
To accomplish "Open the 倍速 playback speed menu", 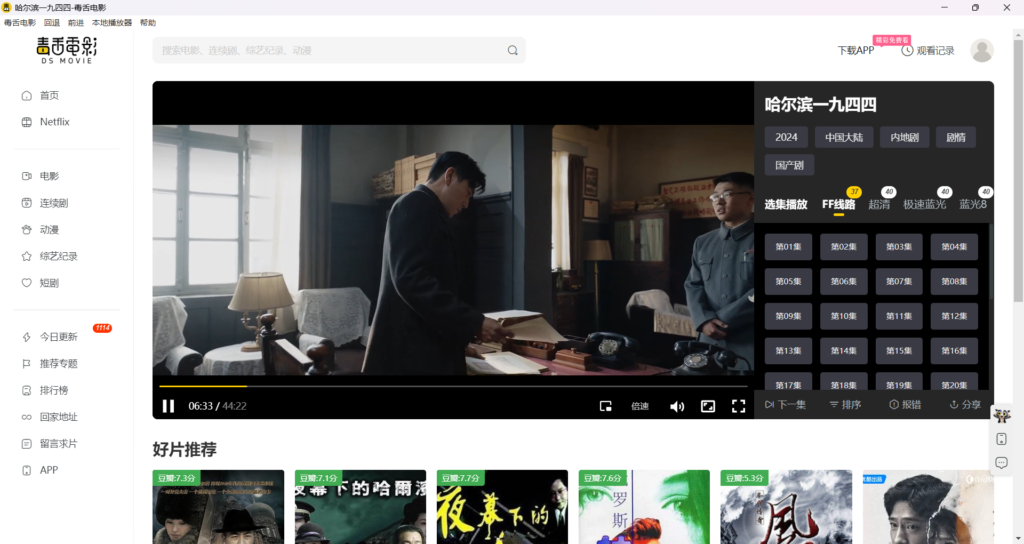I will point(640,406).
